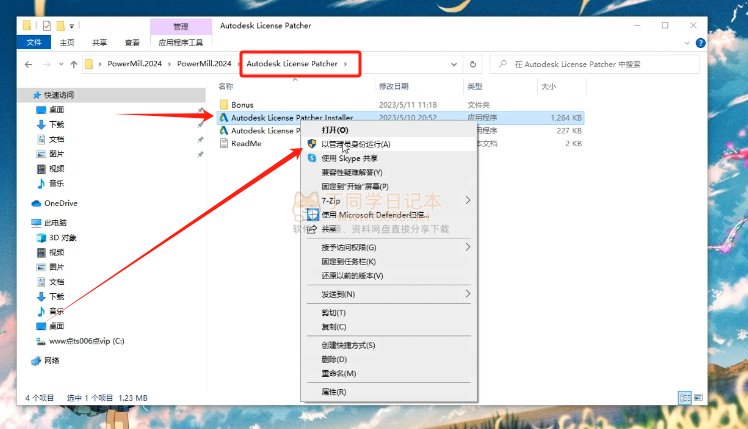Click the Up directory arrow
This screenshot has width=748, height=429.
[73, 64]
